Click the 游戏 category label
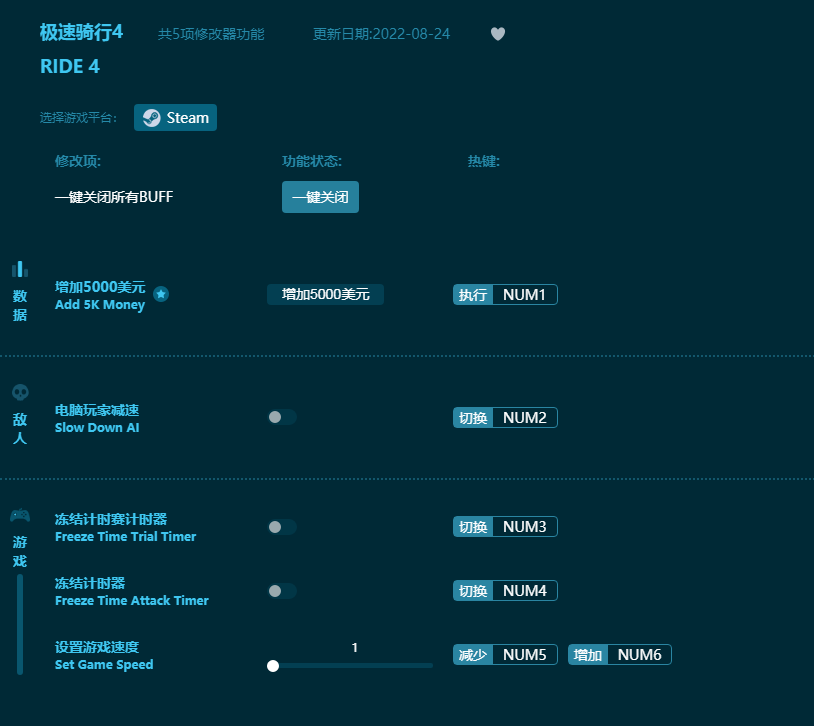 20,552
